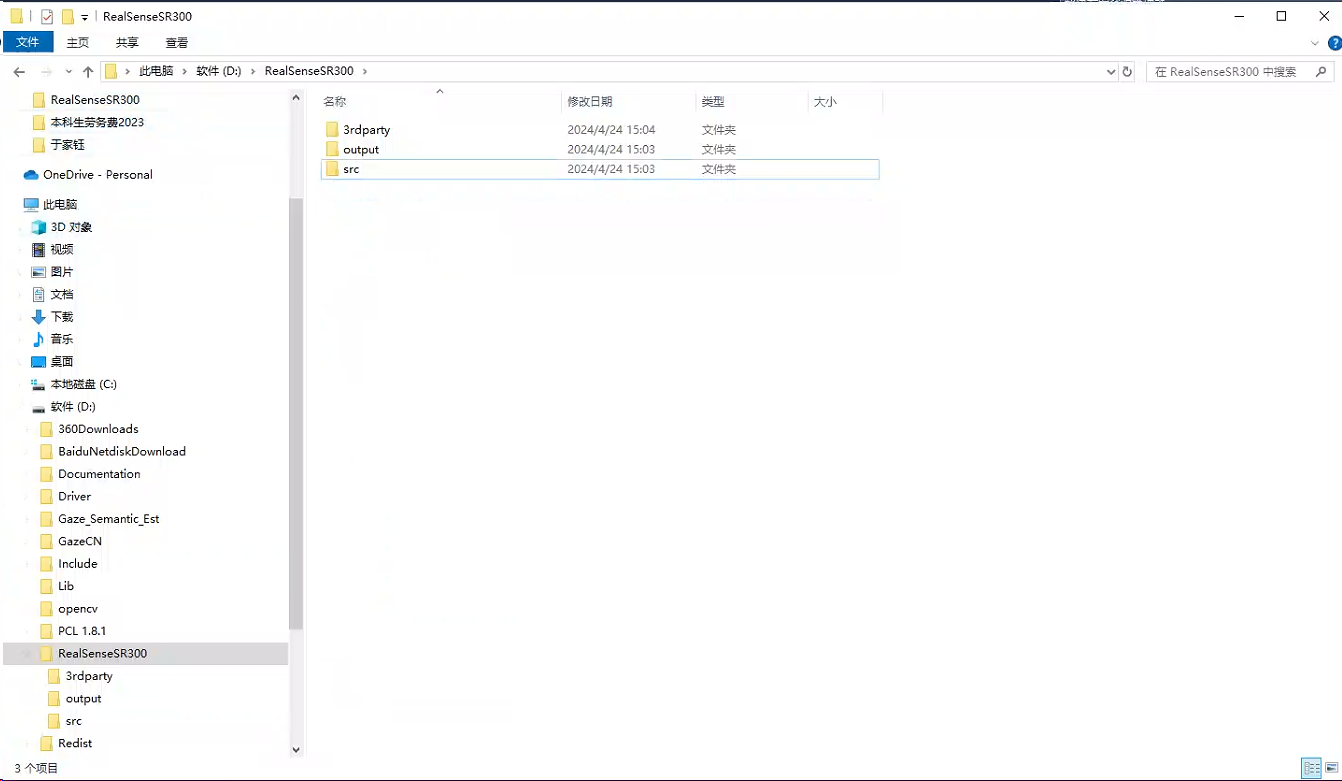The height and width of the screenshot is (781, 1342).
Task: Open Include folder in tree
Action: 78,564
